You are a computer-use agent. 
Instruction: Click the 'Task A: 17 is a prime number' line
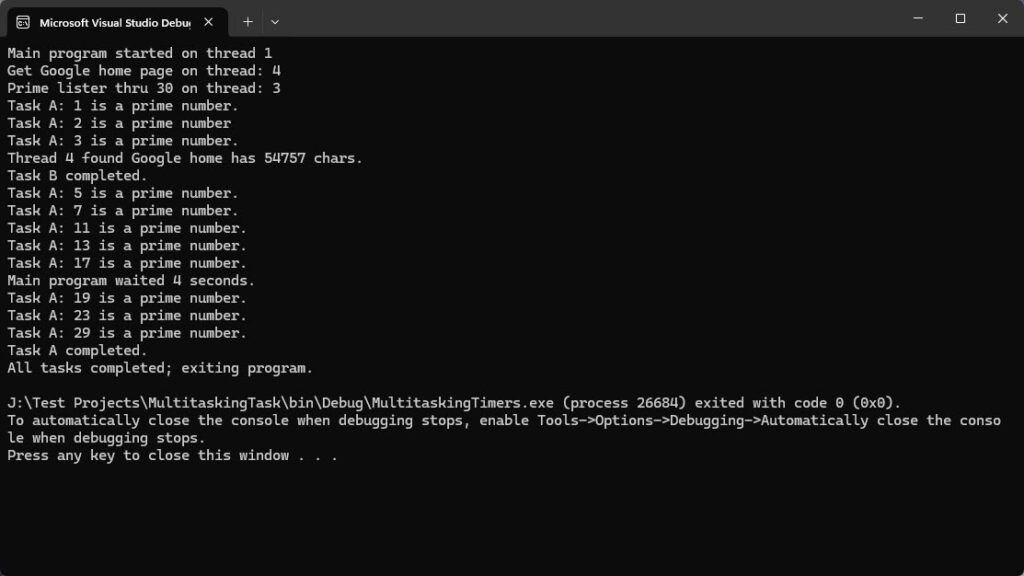127,263
